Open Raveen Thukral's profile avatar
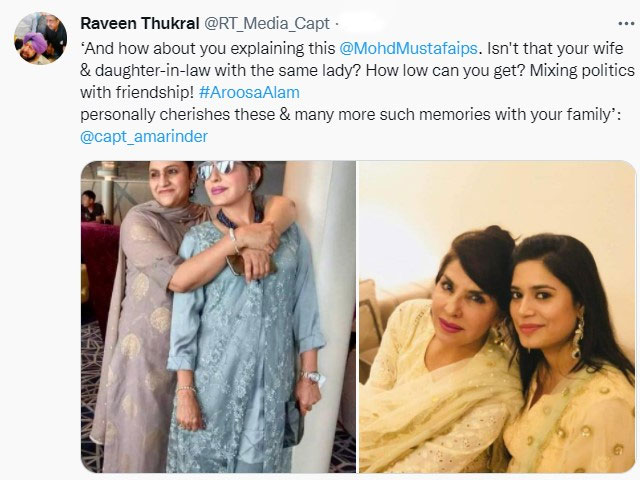The height and width of the screenshot is (480, 640). click(x=40, y=38)
